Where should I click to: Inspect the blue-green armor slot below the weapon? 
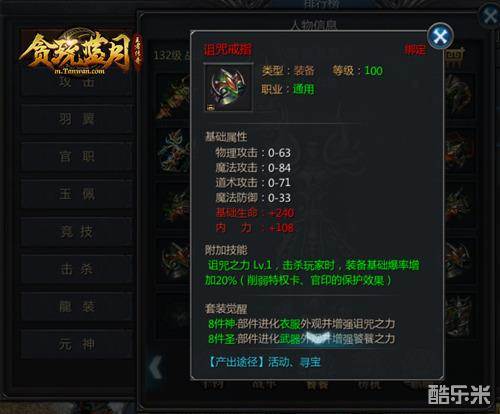tap(173, 151)
